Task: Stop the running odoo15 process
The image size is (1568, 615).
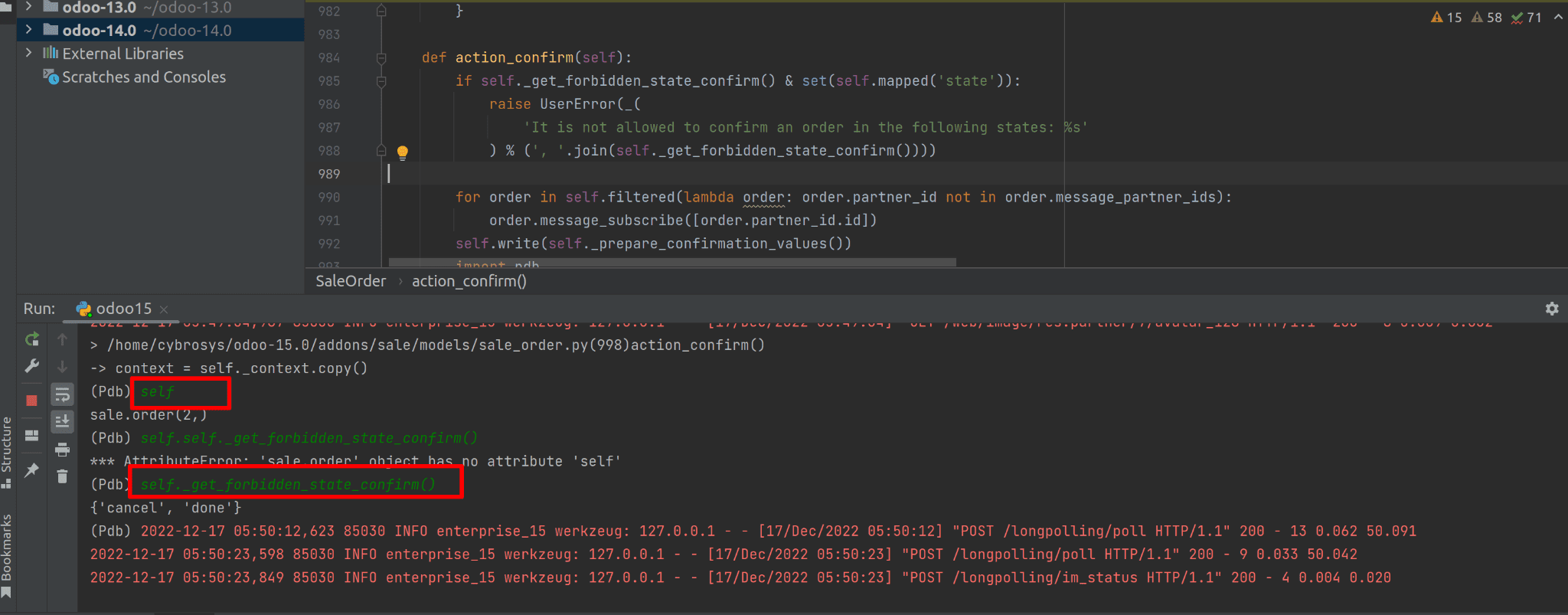Action: pos(31,401)
